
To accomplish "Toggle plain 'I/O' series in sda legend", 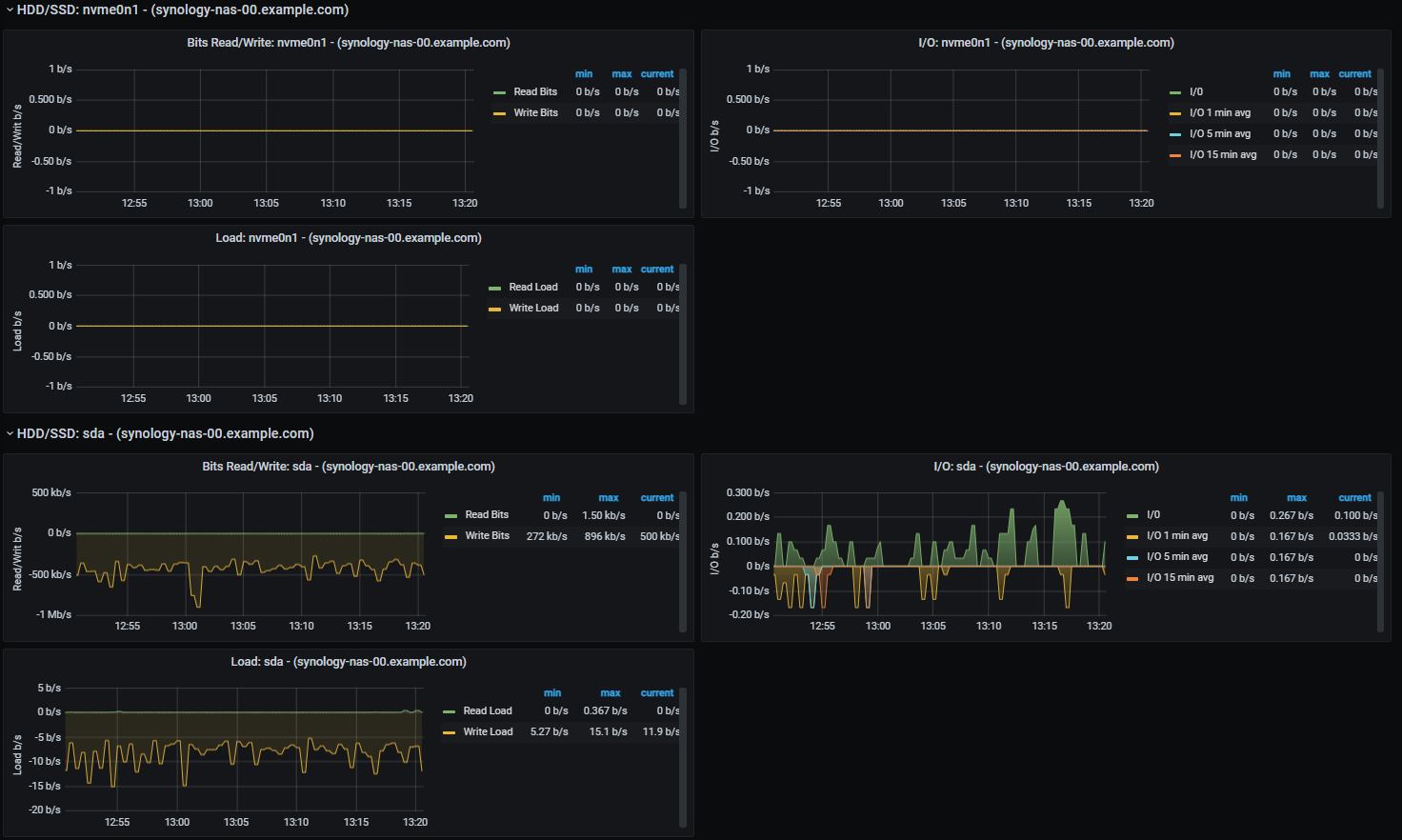I will tap(1153, 515).
